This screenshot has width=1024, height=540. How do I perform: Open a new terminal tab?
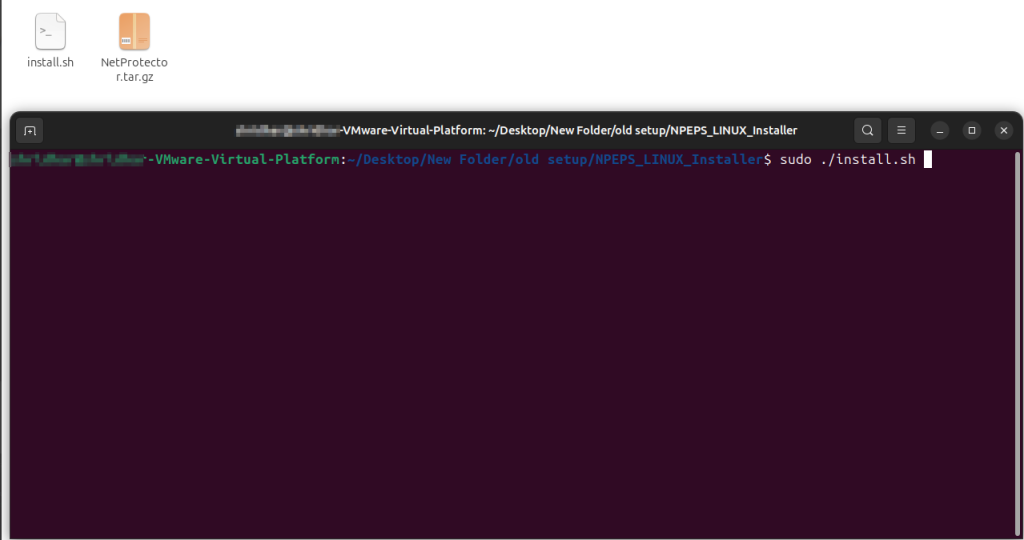point(30,131)
